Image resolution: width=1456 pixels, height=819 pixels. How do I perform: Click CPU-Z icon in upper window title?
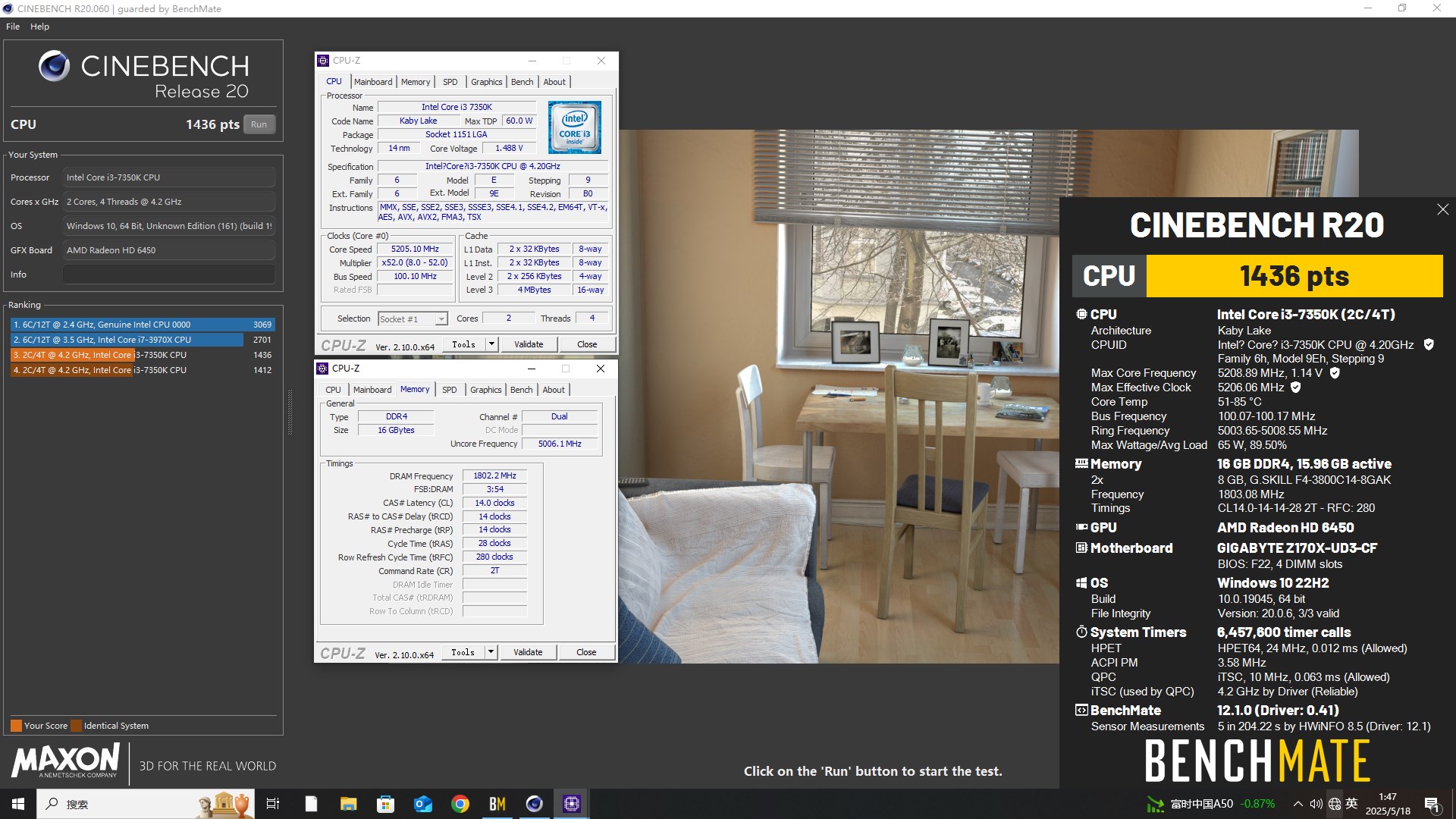point(323,61)
